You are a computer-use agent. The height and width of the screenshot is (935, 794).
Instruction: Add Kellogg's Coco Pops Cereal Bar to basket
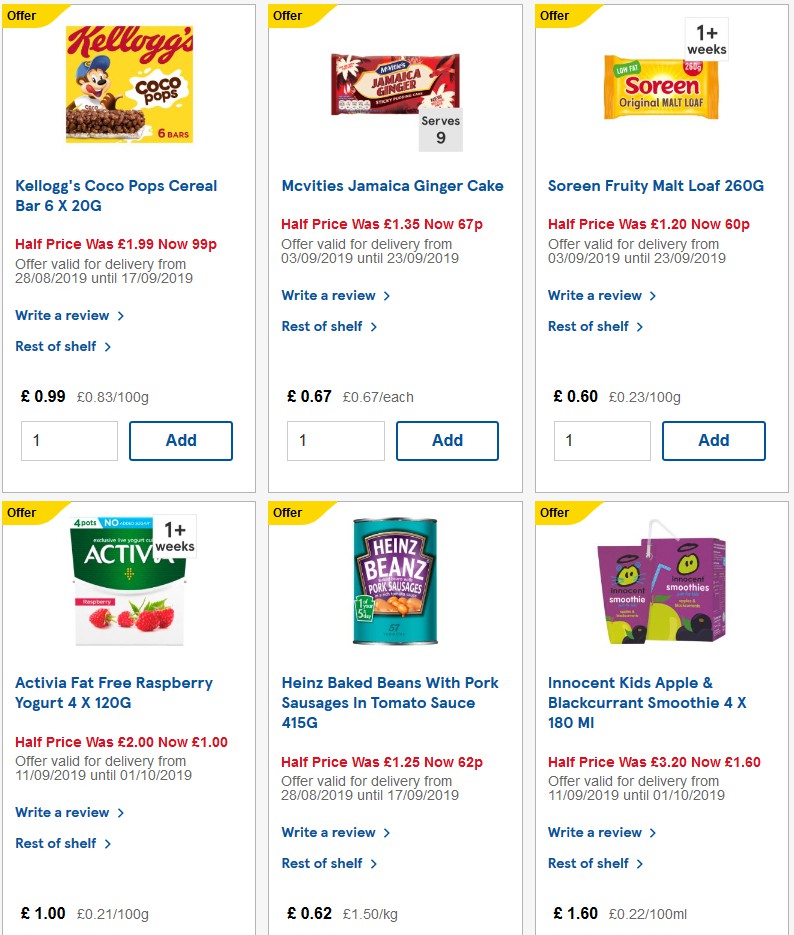(x=180, y=440)
